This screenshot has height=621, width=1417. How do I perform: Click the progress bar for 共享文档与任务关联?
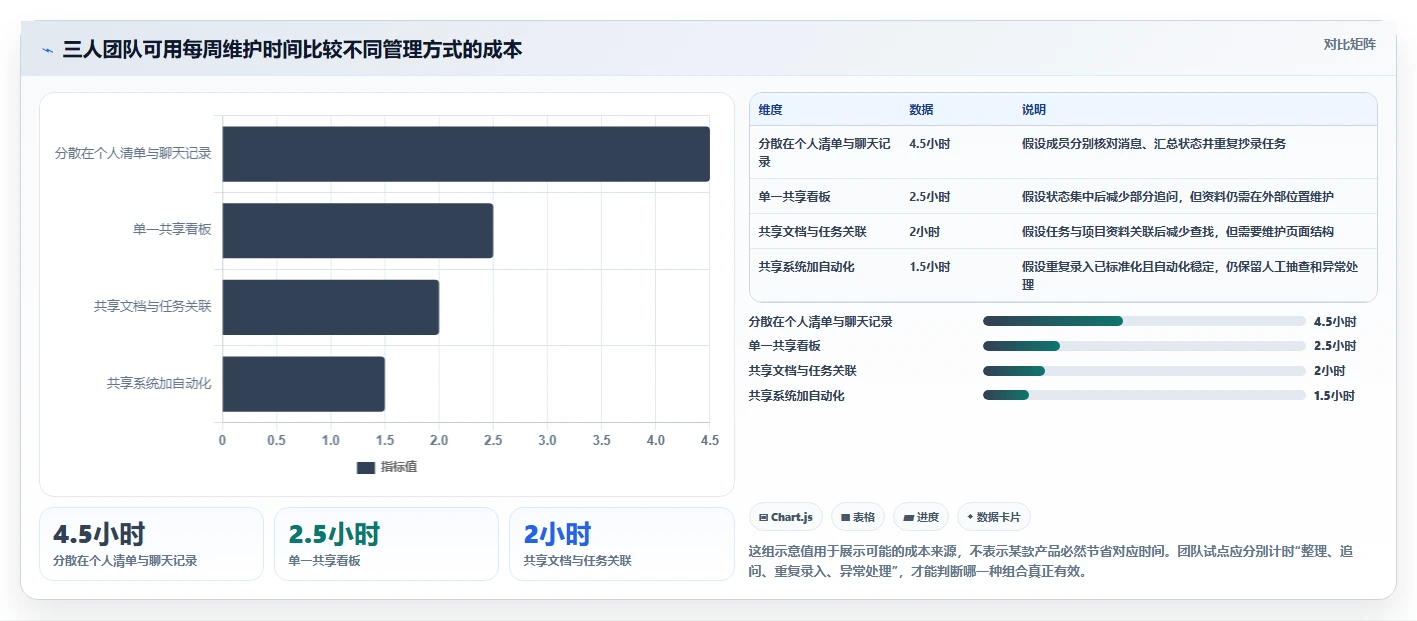pyautogui.click(x=1144, y=371)
